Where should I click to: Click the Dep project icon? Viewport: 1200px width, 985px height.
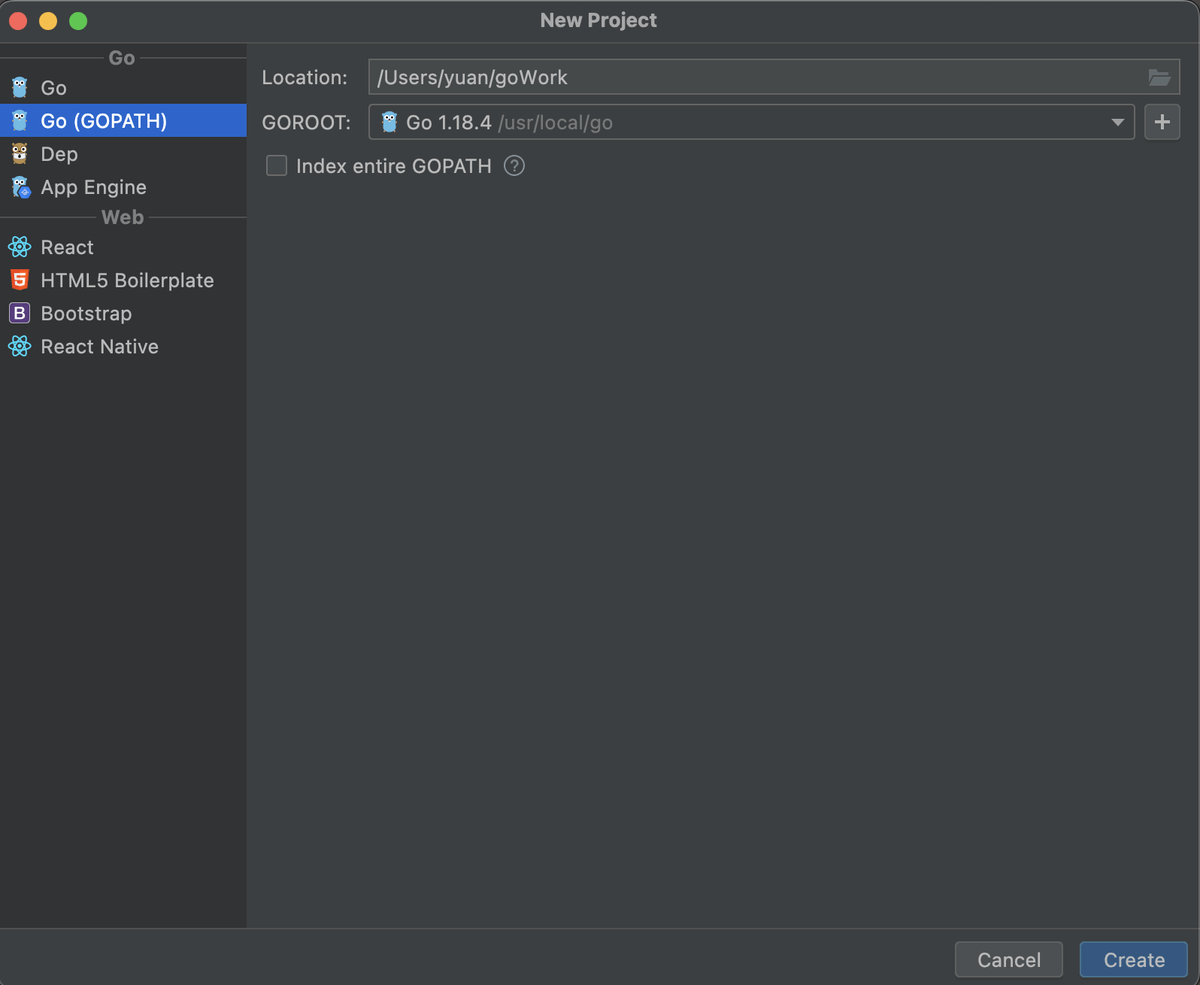coord(20,154)
